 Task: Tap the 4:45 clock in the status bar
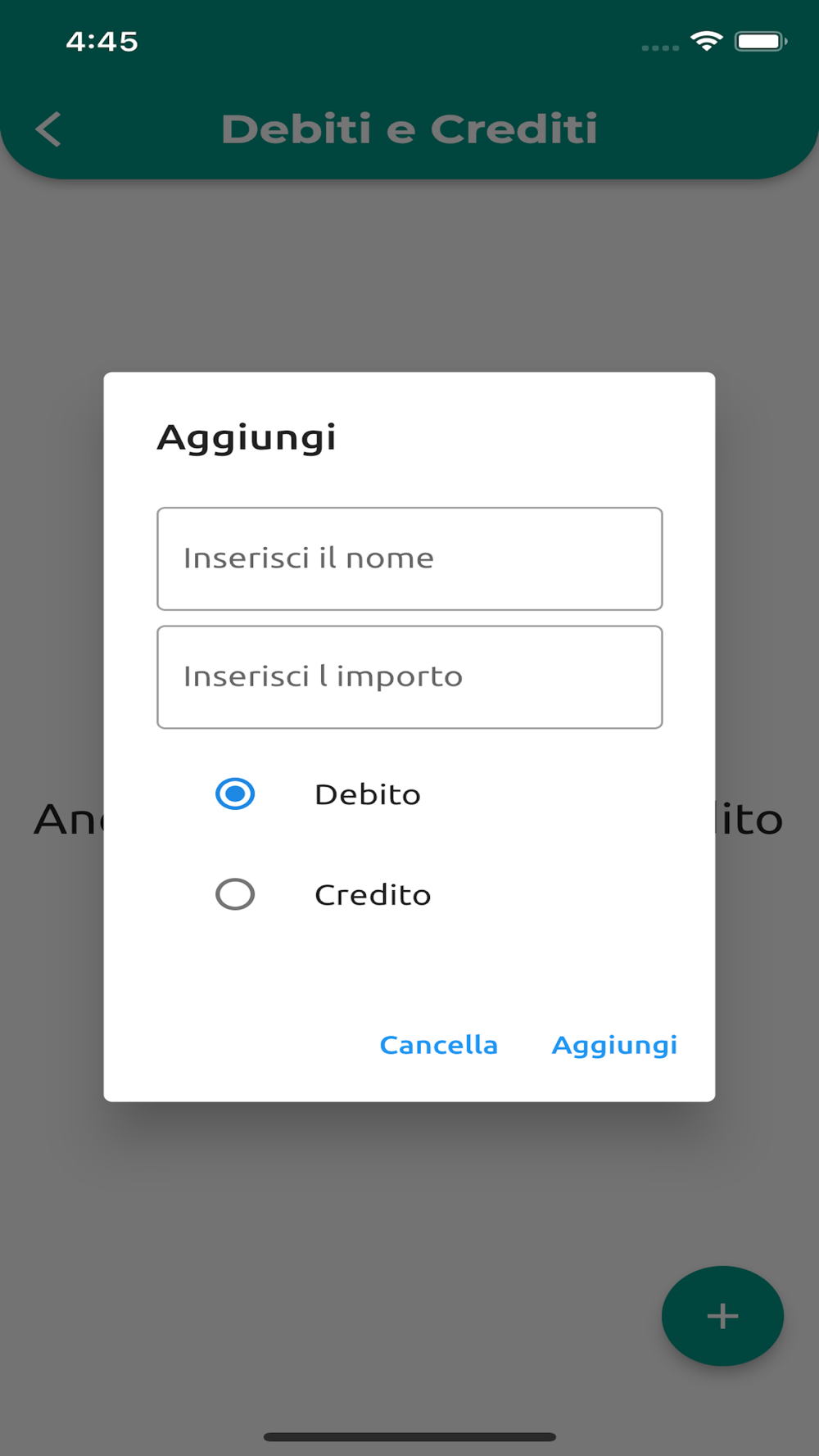[102, 41]
